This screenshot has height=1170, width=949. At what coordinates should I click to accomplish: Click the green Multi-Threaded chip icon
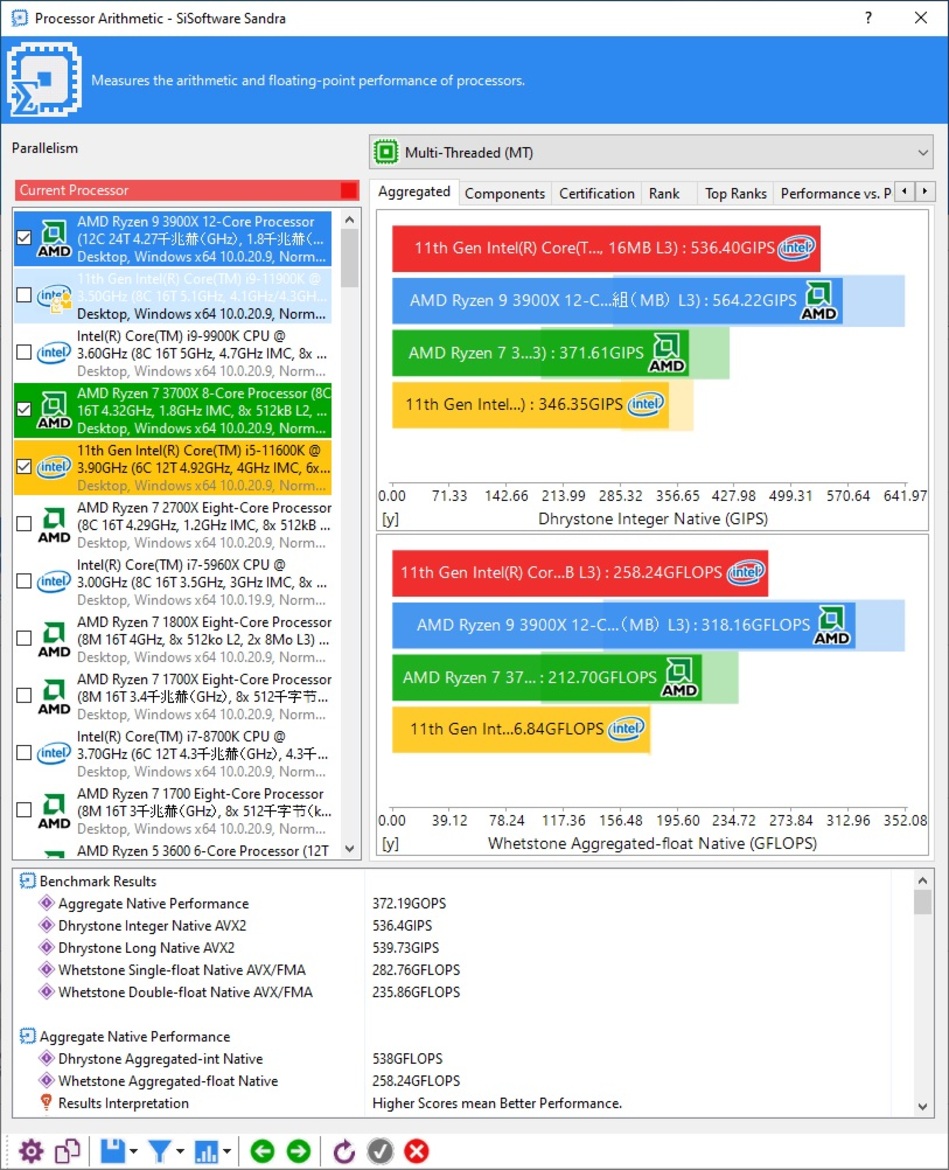(x=386, y=152)
